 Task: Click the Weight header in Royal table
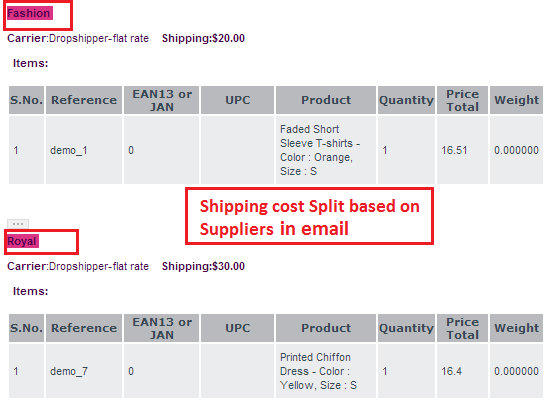tap(516, 328)
